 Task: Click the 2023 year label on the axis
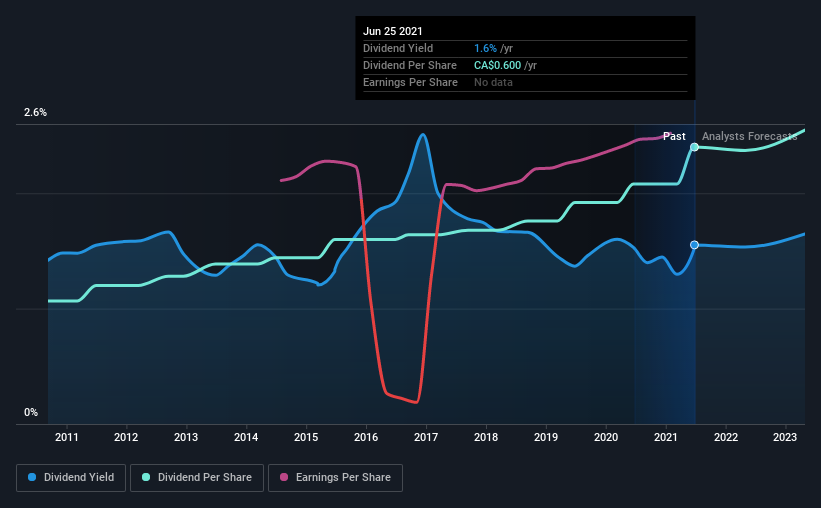tap(785, 437)
